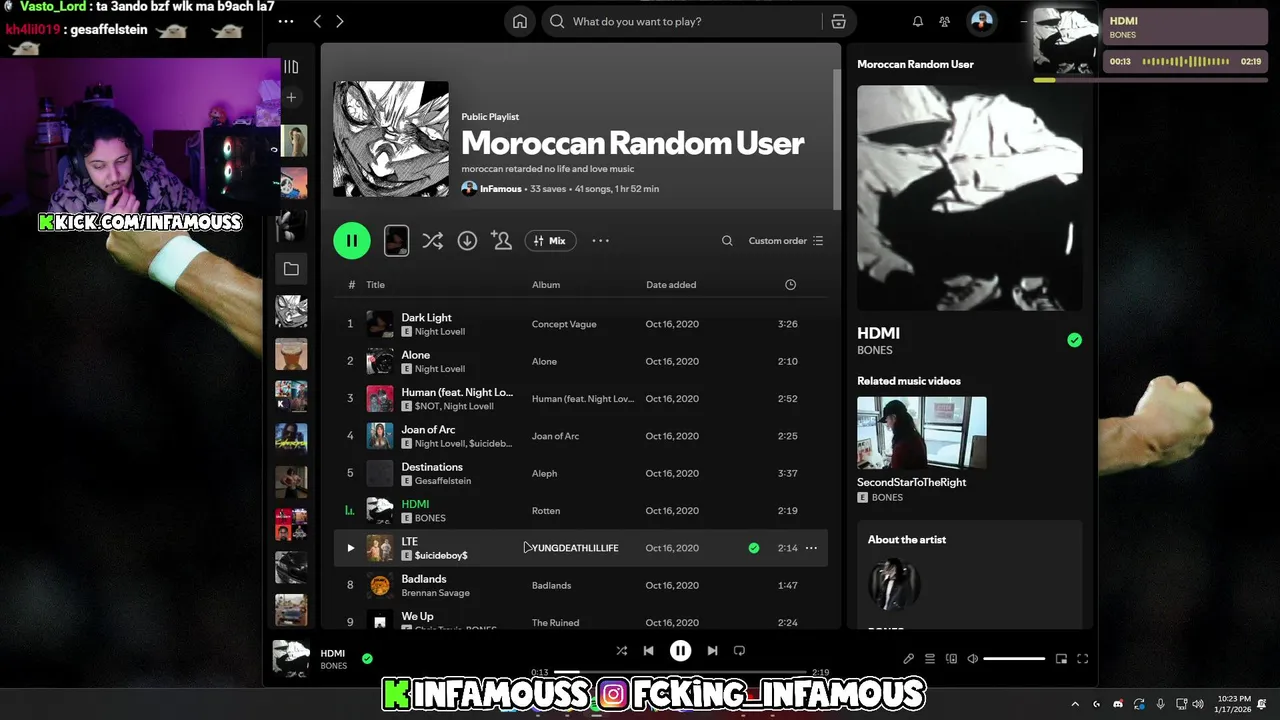Enter full screen mode

click(x=1082, y=659)
